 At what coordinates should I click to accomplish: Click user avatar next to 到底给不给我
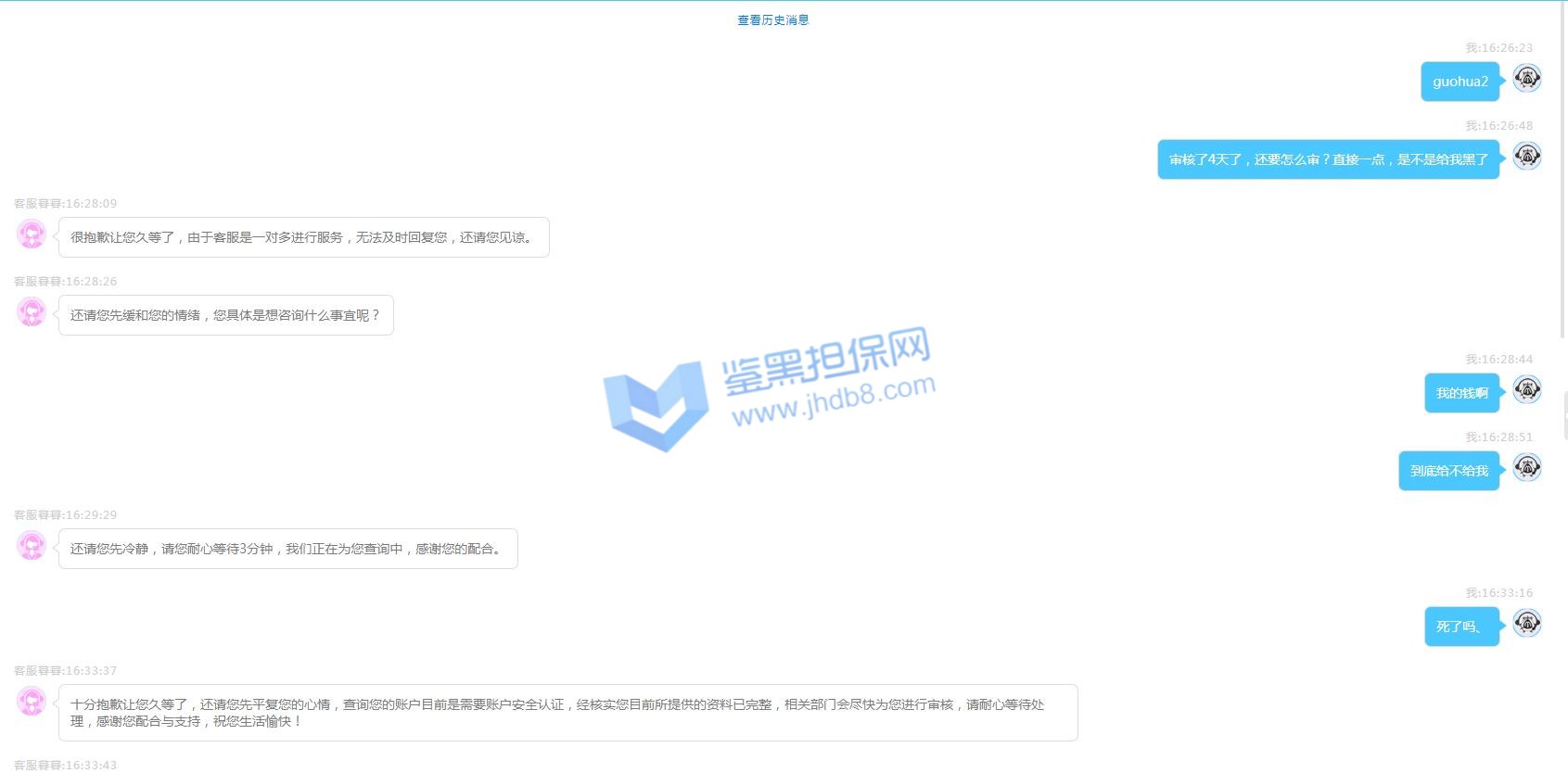tap(1526, 468)
